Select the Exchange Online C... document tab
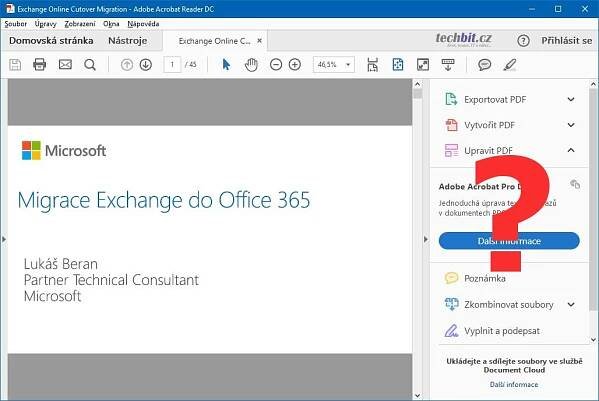This screenshot has width=599, height=401. (214, 41)
